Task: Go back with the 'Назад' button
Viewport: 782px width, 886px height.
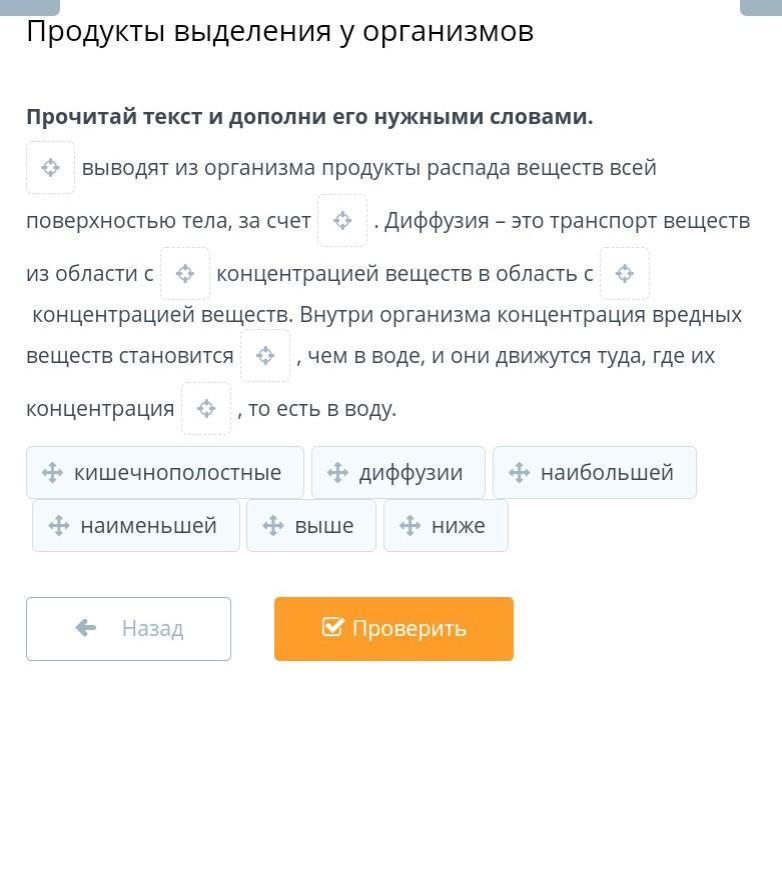Action: [128, 629]
